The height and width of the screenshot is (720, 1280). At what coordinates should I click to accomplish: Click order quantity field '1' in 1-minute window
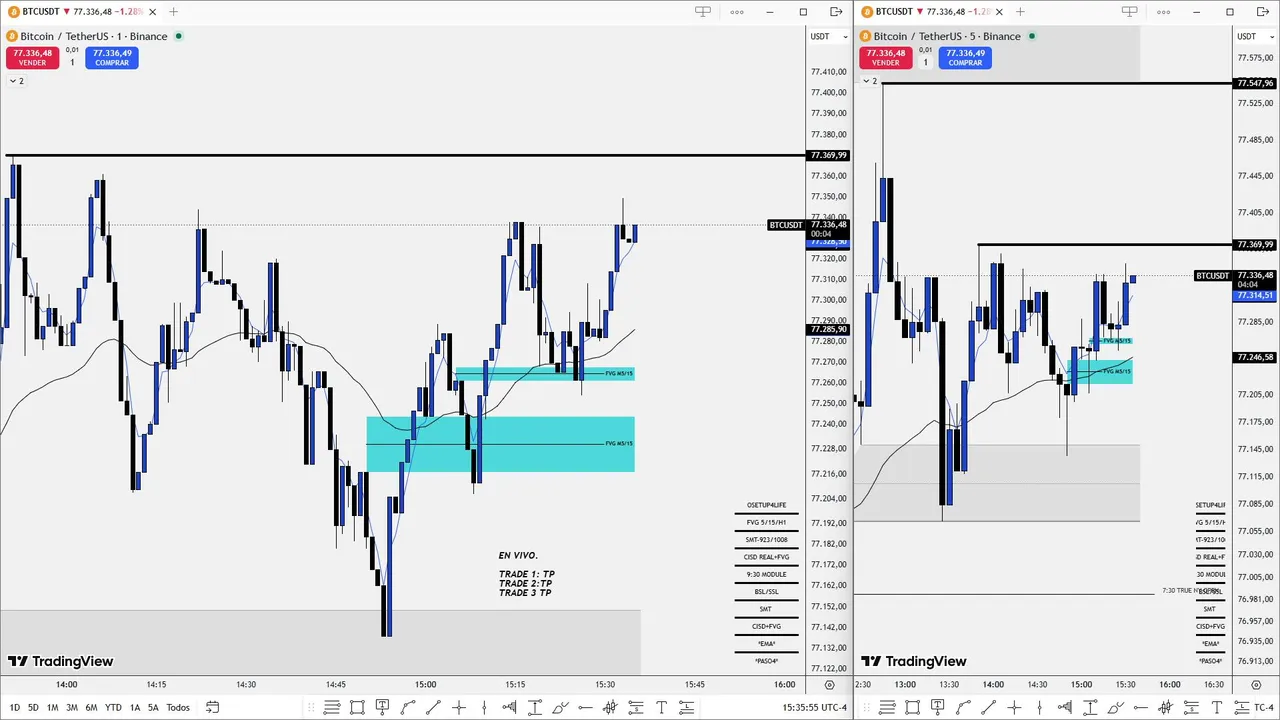point(72,62)
